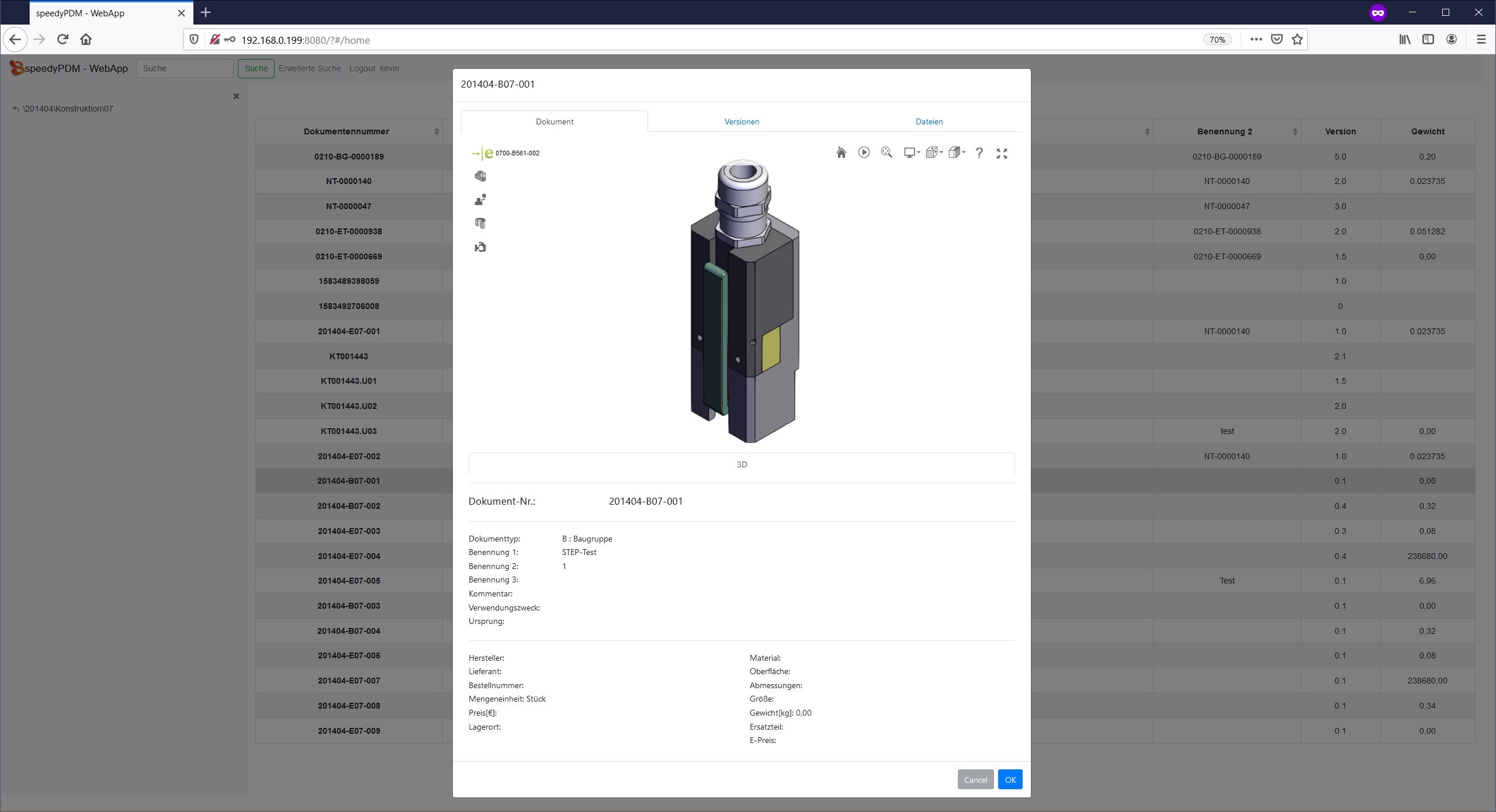
Task: Open the section view tool in viewer sidebar
Action: point(480,223)
